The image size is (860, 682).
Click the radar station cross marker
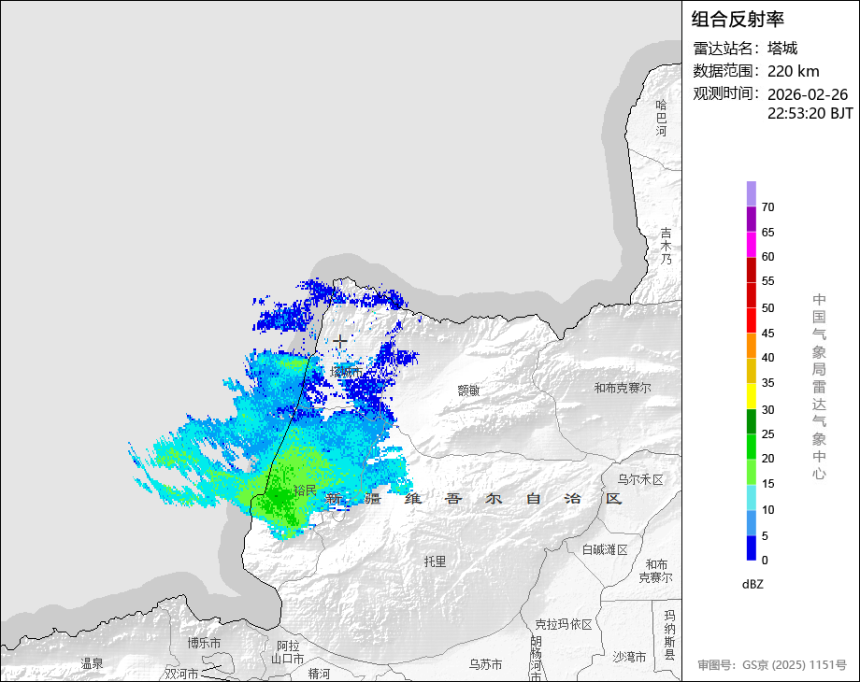click(x=340, y=341)
